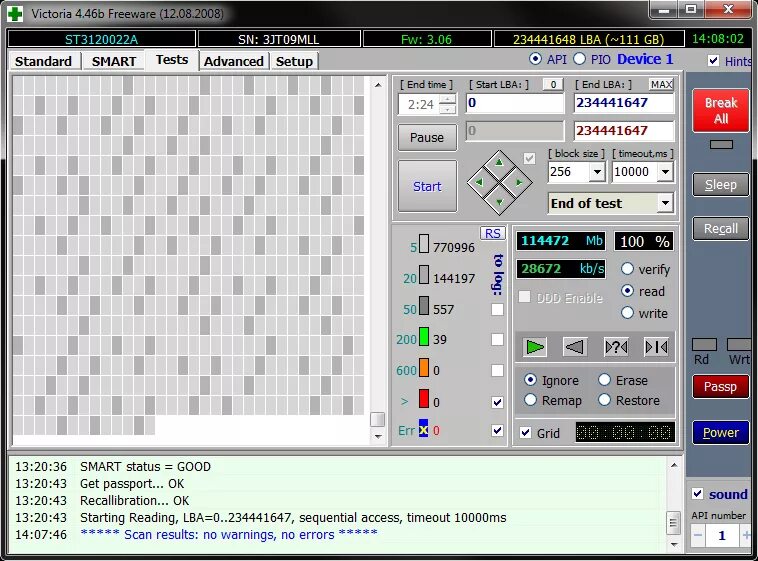Choose the Erase error action
This screenshot has height=561, width=758.
coord(604,380)
